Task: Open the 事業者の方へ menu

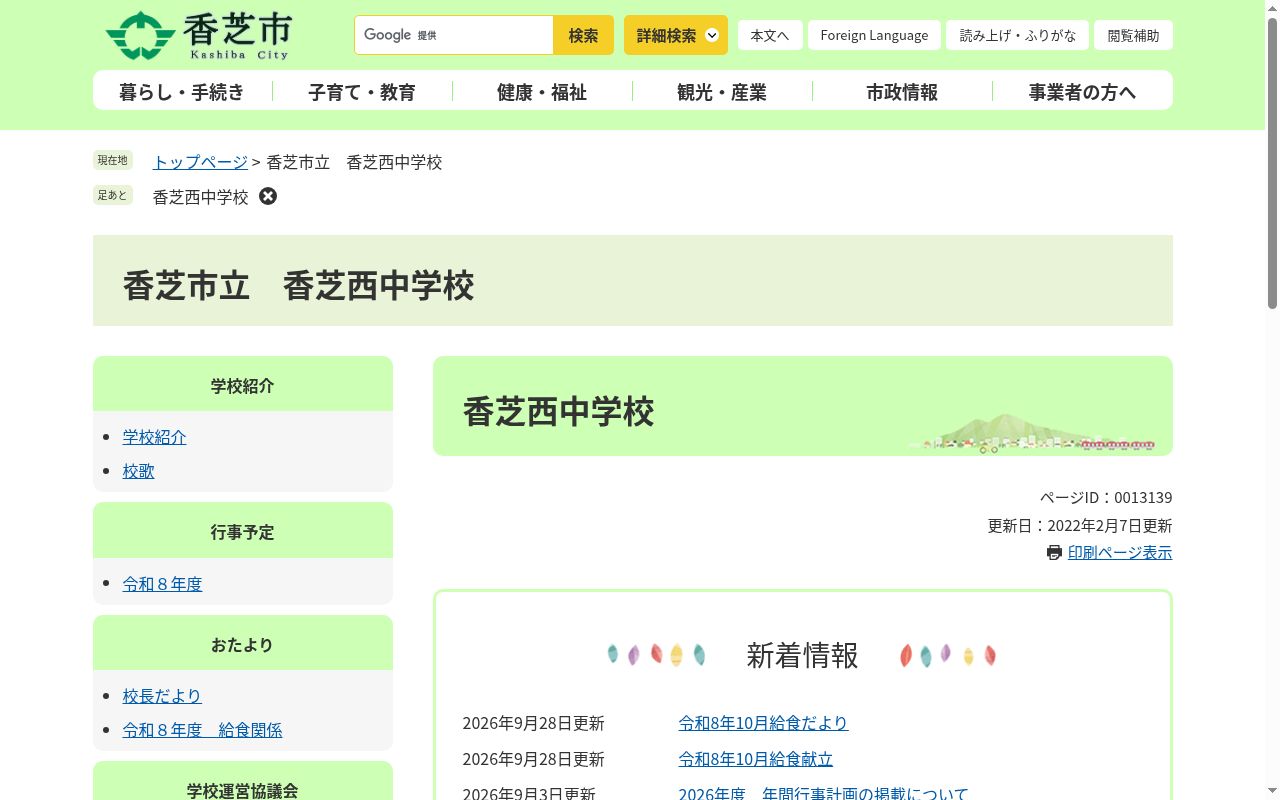Action: tap(1082, 92)
